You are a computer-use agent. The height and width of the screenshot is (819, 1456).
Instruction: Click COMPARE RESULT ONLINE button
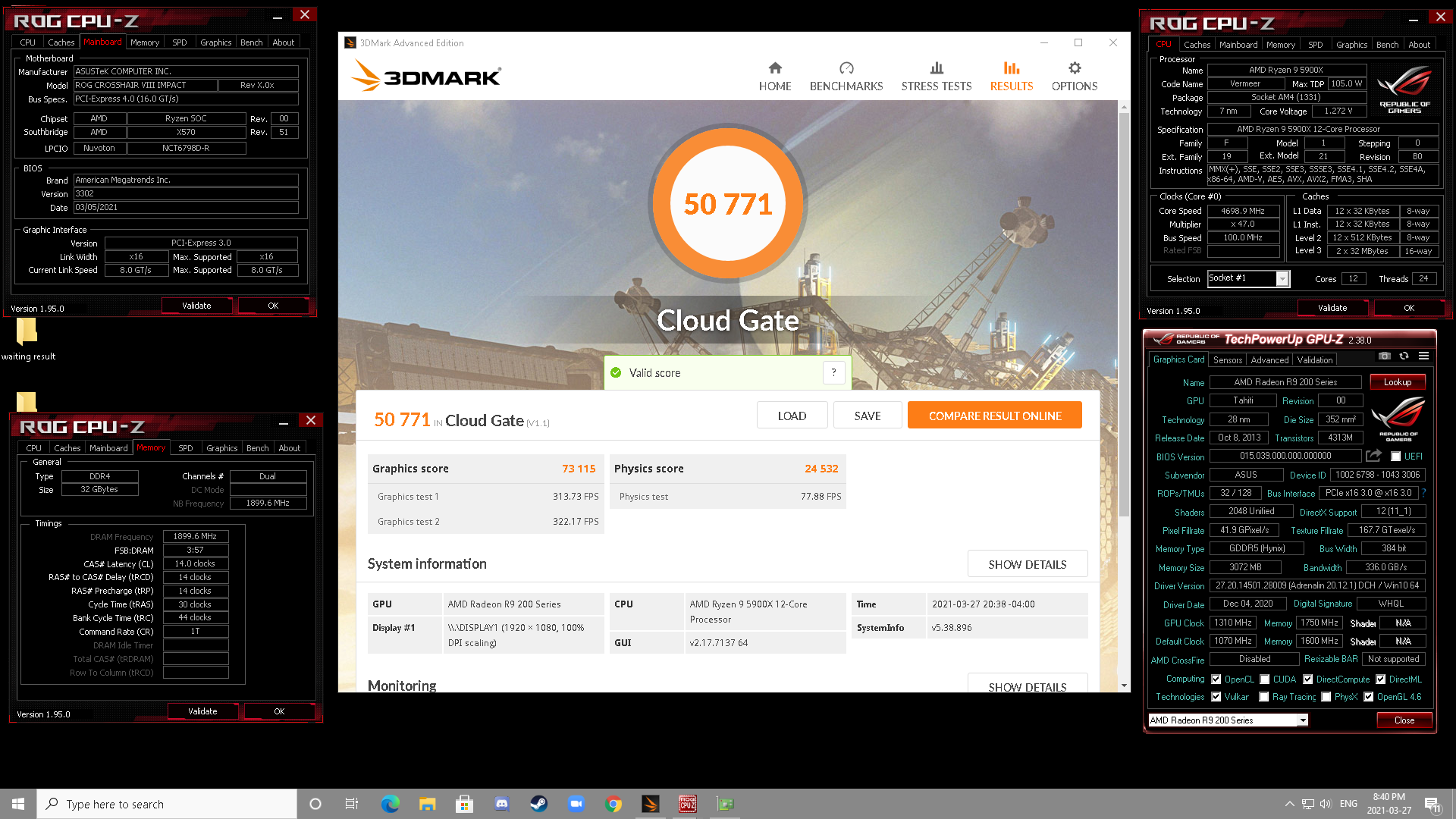(995, 416)
